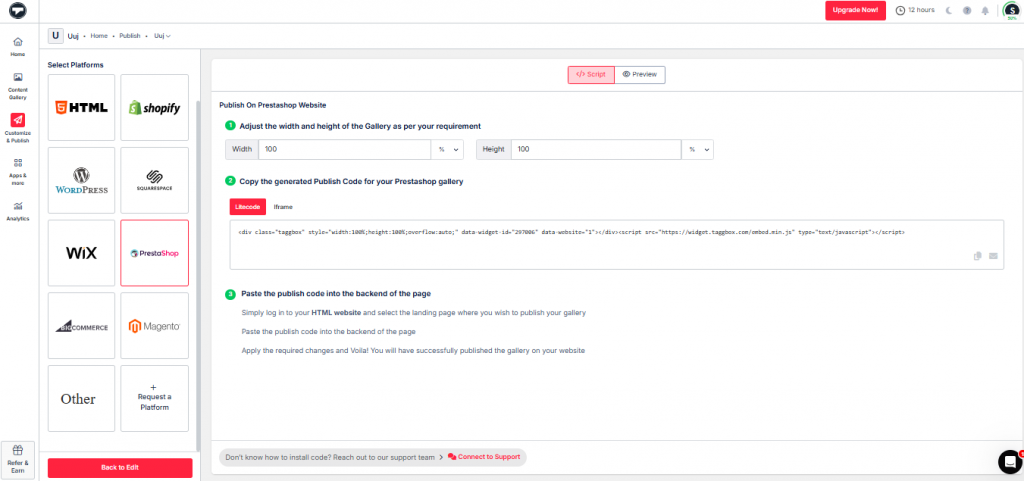Click the 12 hours clock indicator
Screen dimensions: 1024x481
coord(915,10)
